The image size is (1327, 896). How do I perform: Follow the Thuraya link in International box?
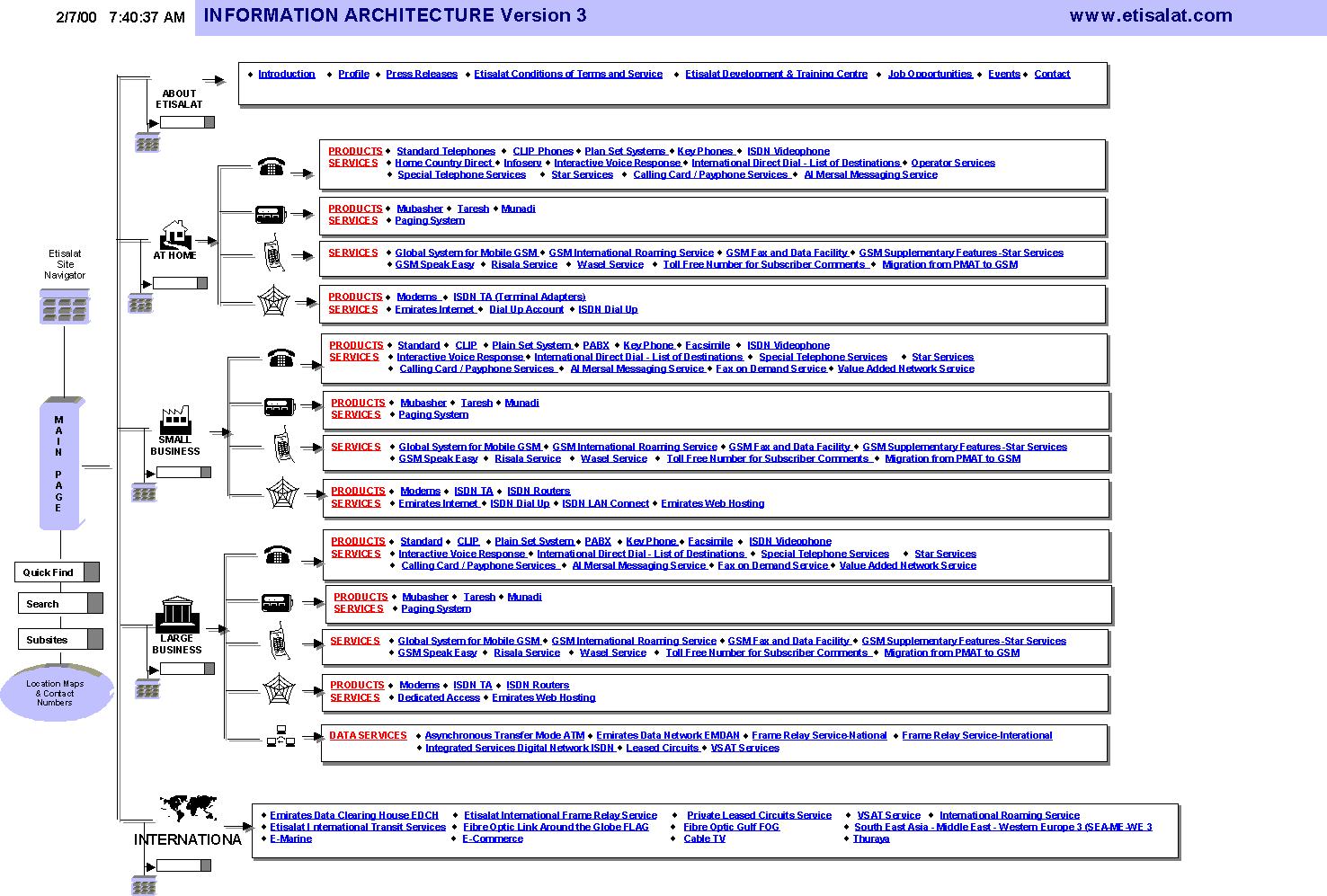pos(870,839)
